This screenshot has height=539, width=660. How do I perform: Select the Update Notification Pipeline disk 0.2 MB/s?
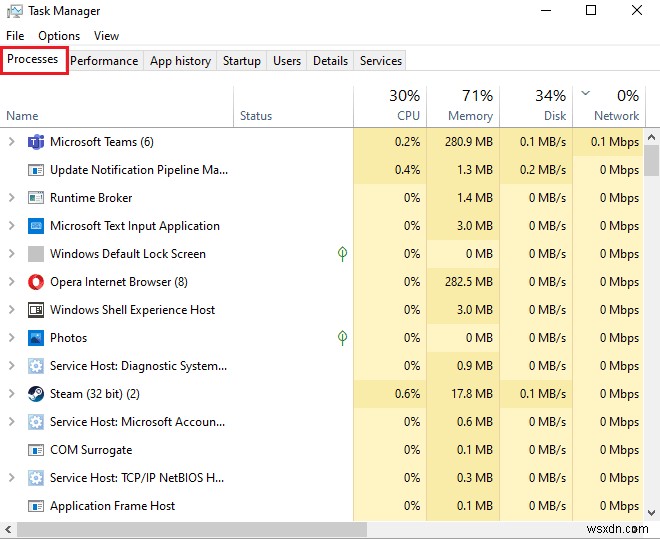click(x=543, y=170)
